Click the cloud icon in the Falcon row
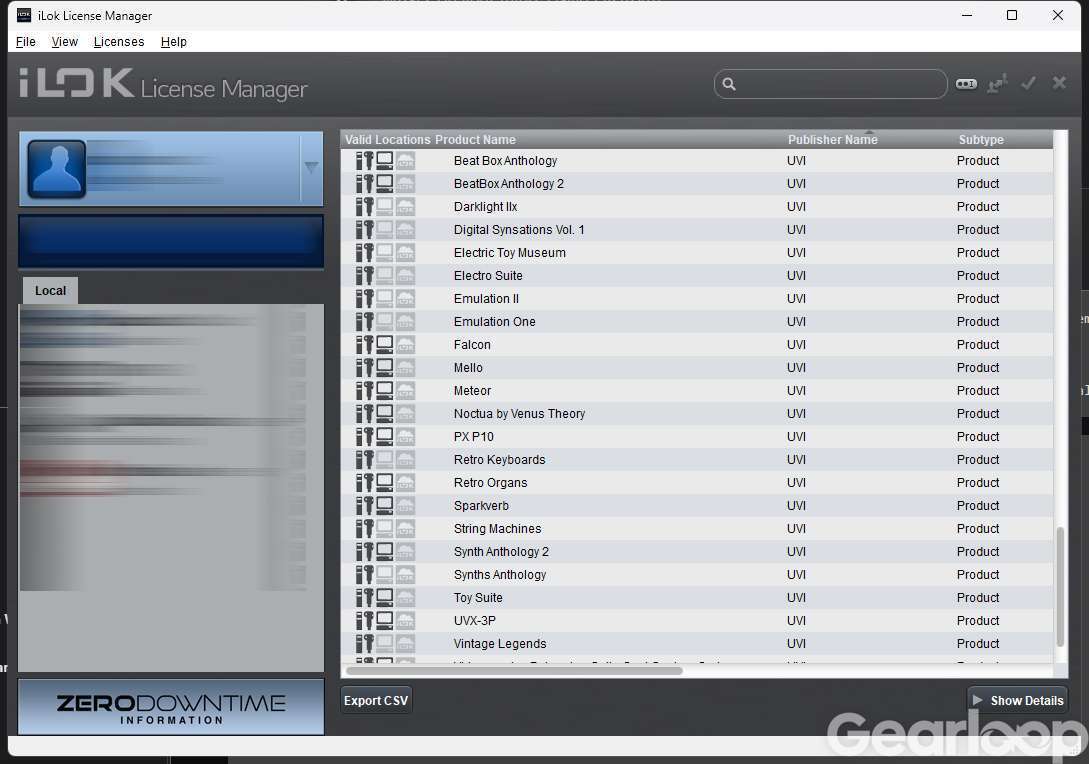 [406, 344]
